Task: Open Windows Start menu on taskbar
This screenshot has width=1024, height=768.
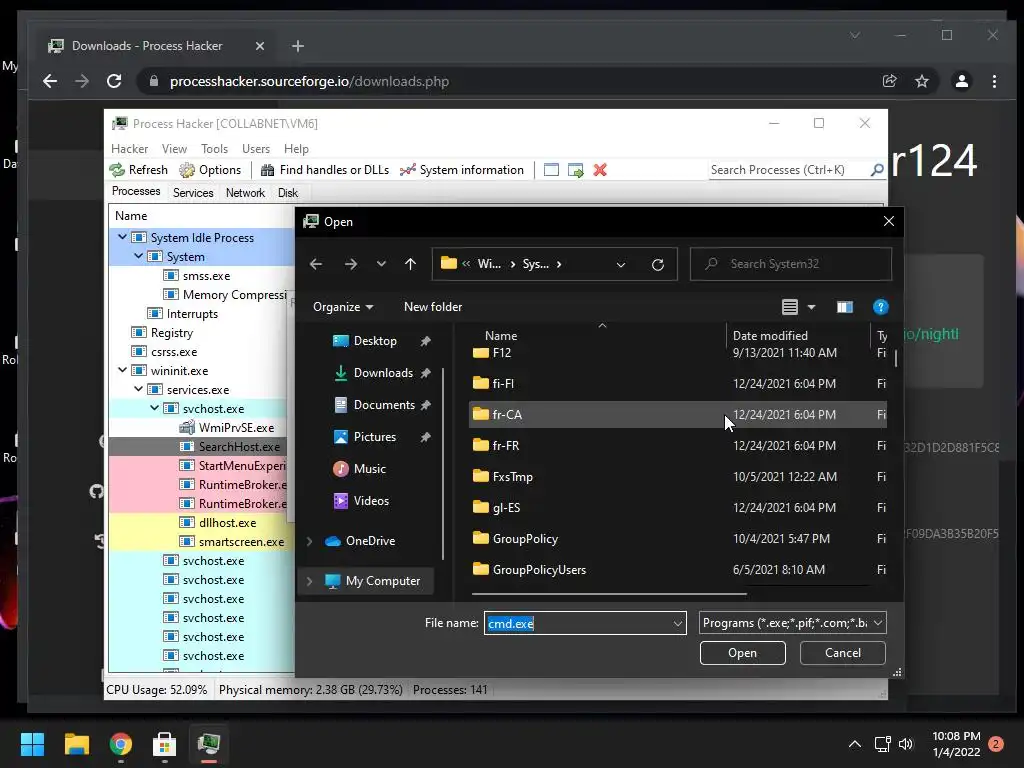Action: point(32,744)
